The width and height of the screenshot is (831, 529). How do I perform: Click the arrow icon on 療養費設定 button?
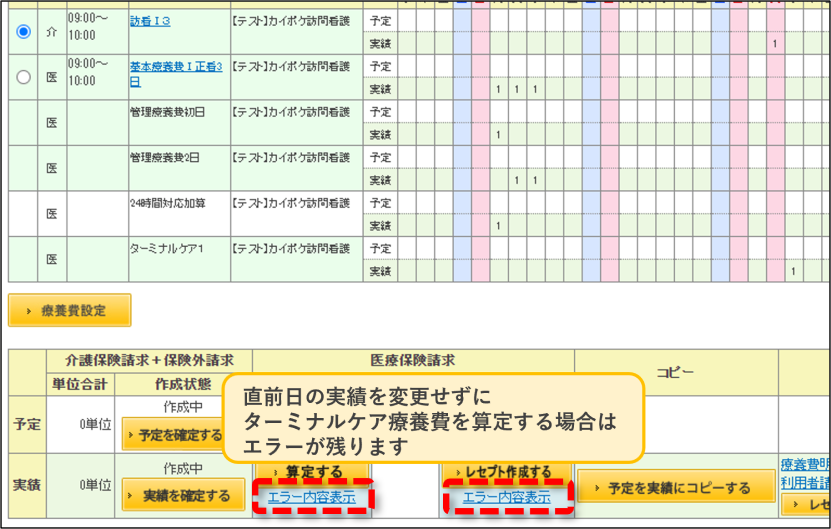click(29, 311)
